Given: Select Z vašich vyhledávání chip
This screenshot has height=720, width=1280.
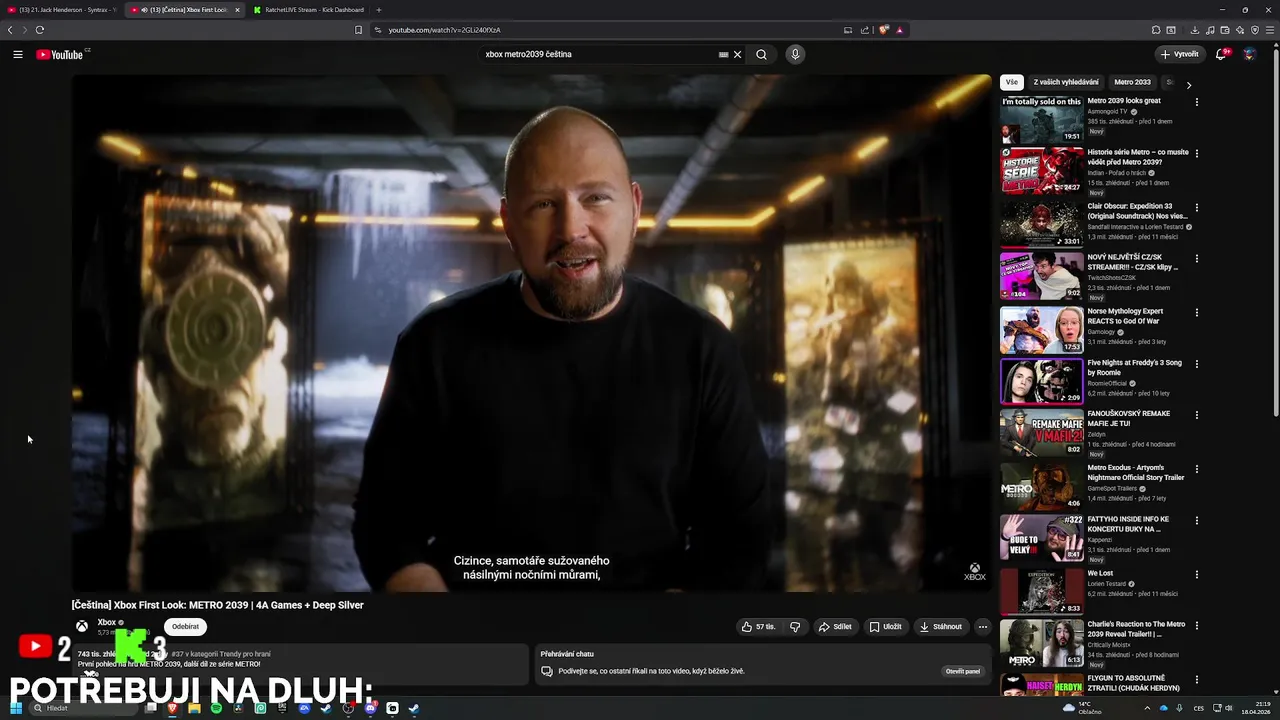Looking at the screenshot, I should (1066, 82).
